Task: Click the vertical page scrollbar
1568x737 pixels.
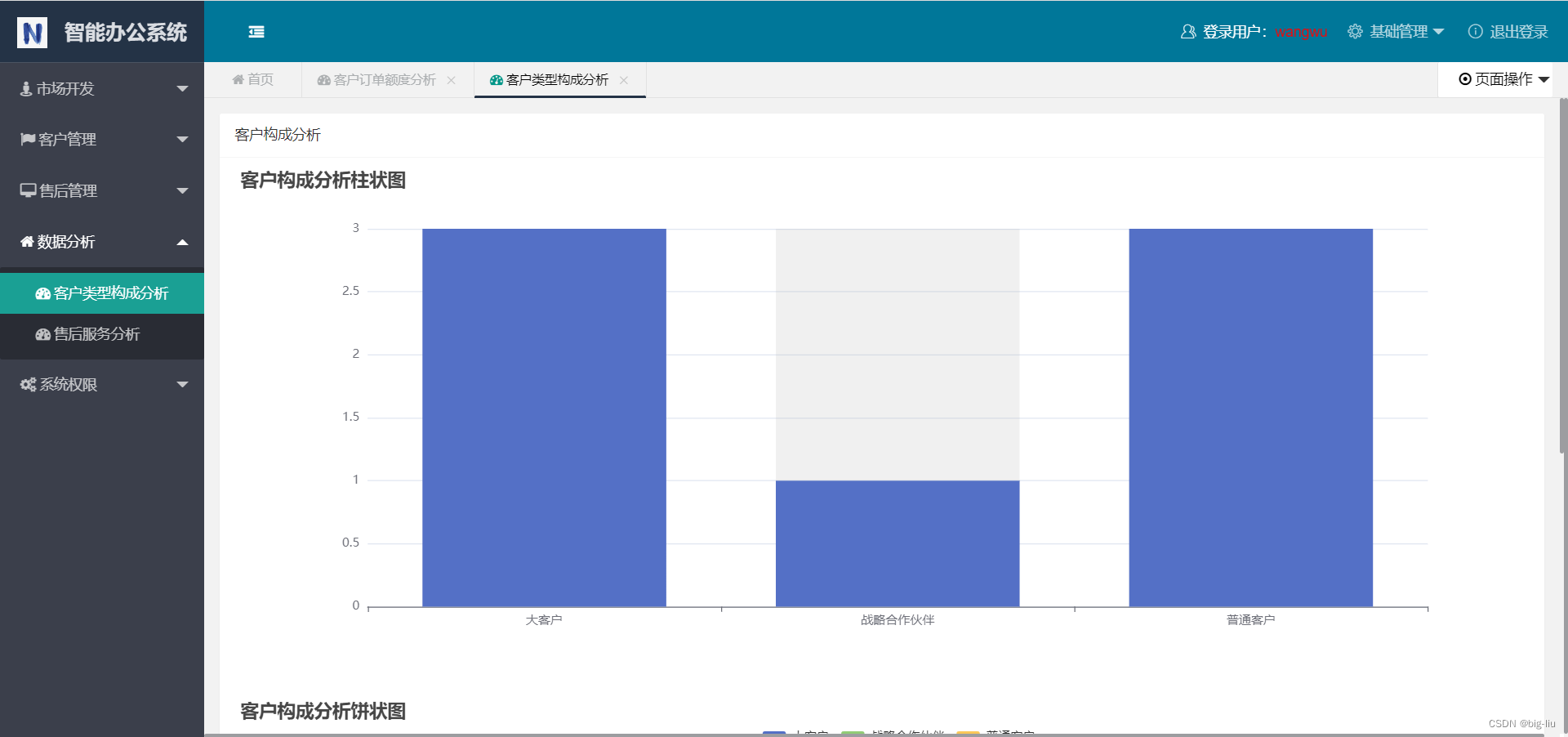Action: (1563, 275)
